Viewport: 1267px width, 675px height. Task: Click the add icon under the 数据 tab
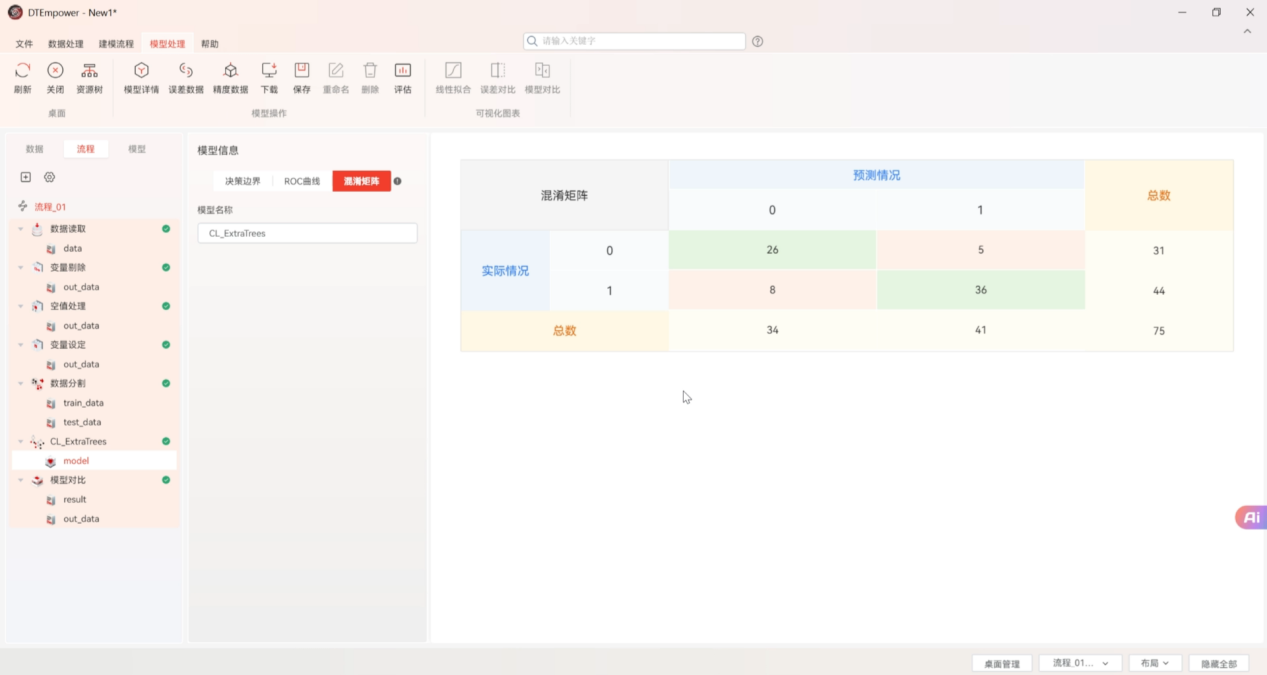[x=26, y=177]
